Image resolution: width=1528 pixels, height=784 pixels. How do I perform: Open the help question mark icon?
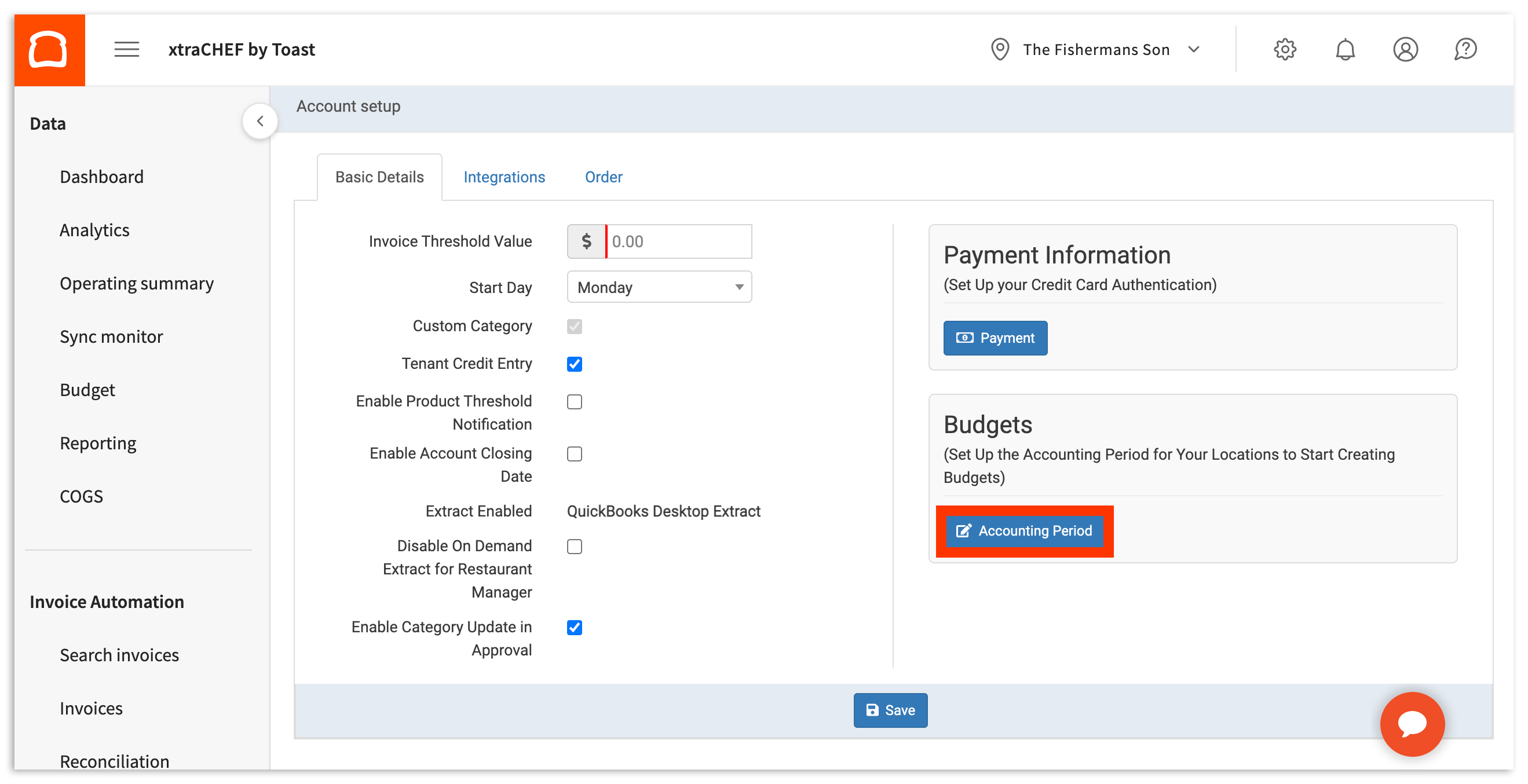[1465, 49]
